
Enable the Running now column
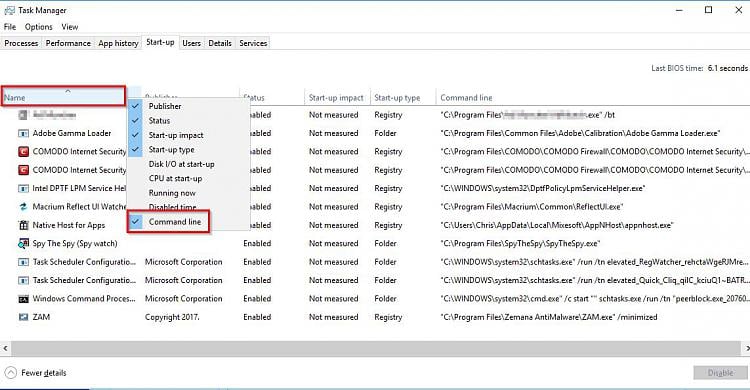[x=172, y=193]
